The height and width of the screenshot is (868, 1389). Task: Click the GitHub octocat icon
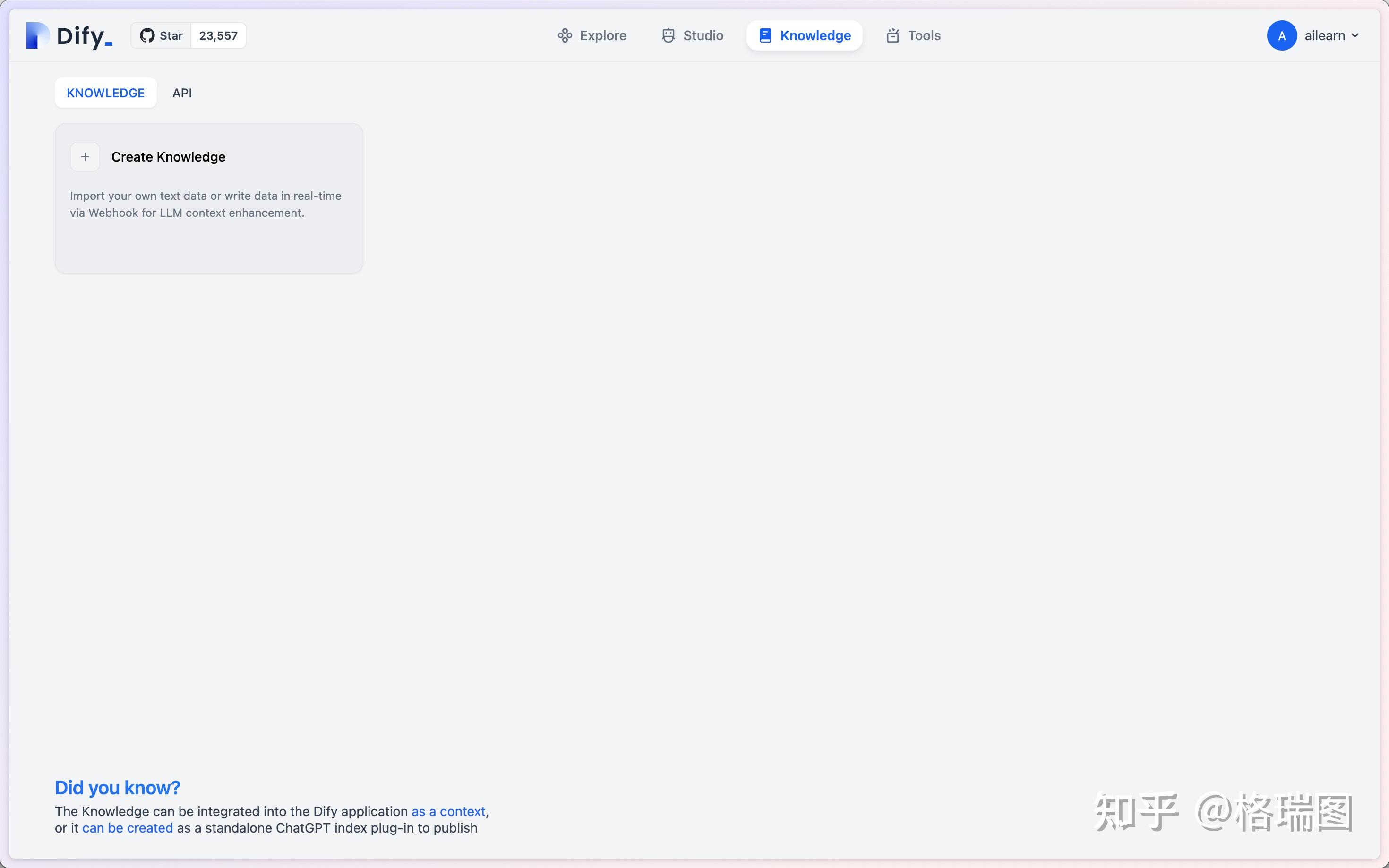147,35
